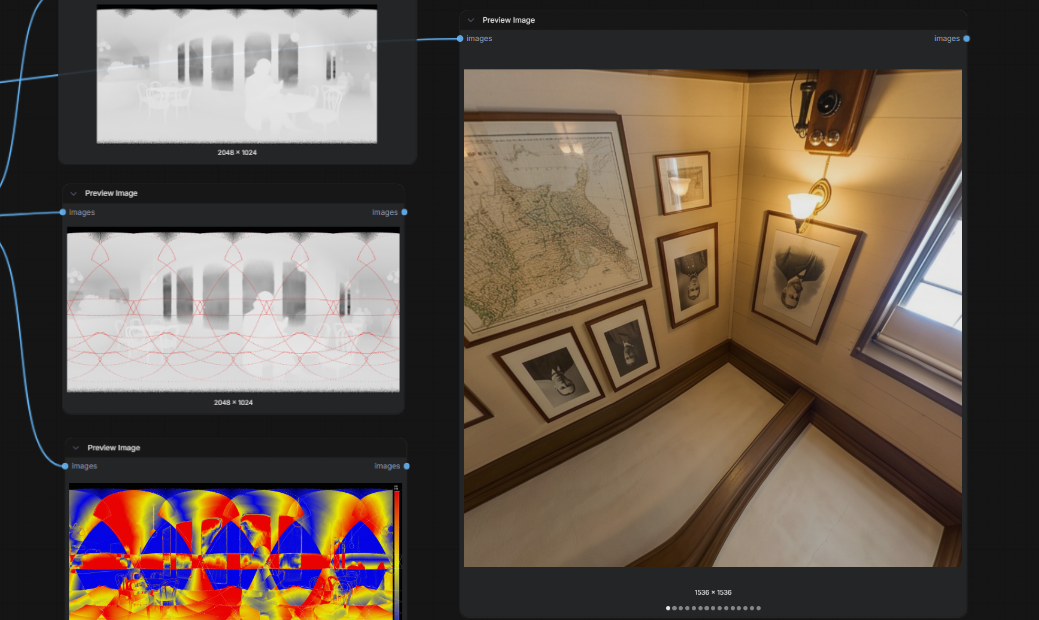Click images output port of red grid depth preview
1039x620 pixels.
[x=404, y=212]
